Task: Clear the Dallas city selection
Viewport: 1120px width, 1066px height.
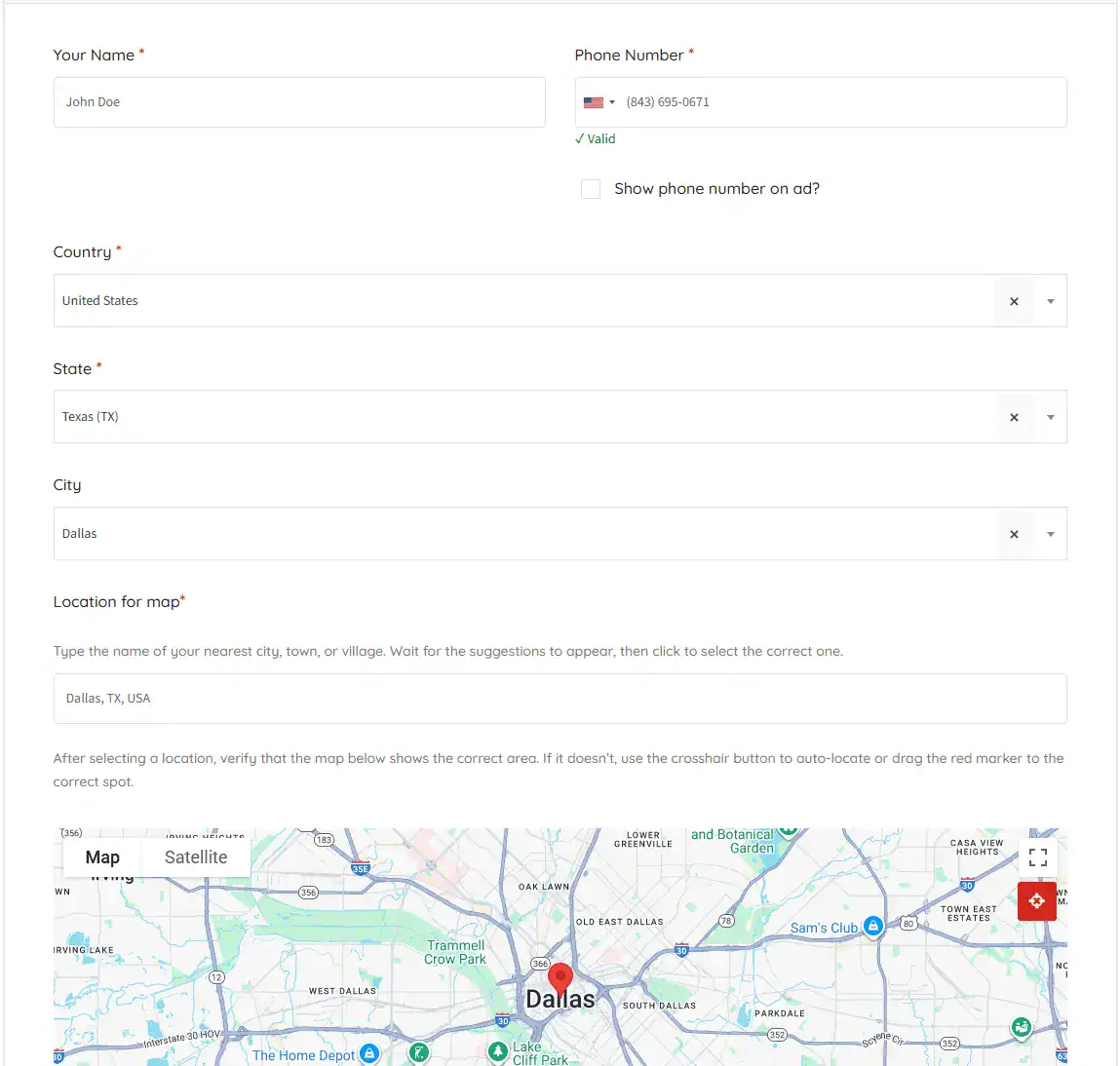Action: (1014, 534)
